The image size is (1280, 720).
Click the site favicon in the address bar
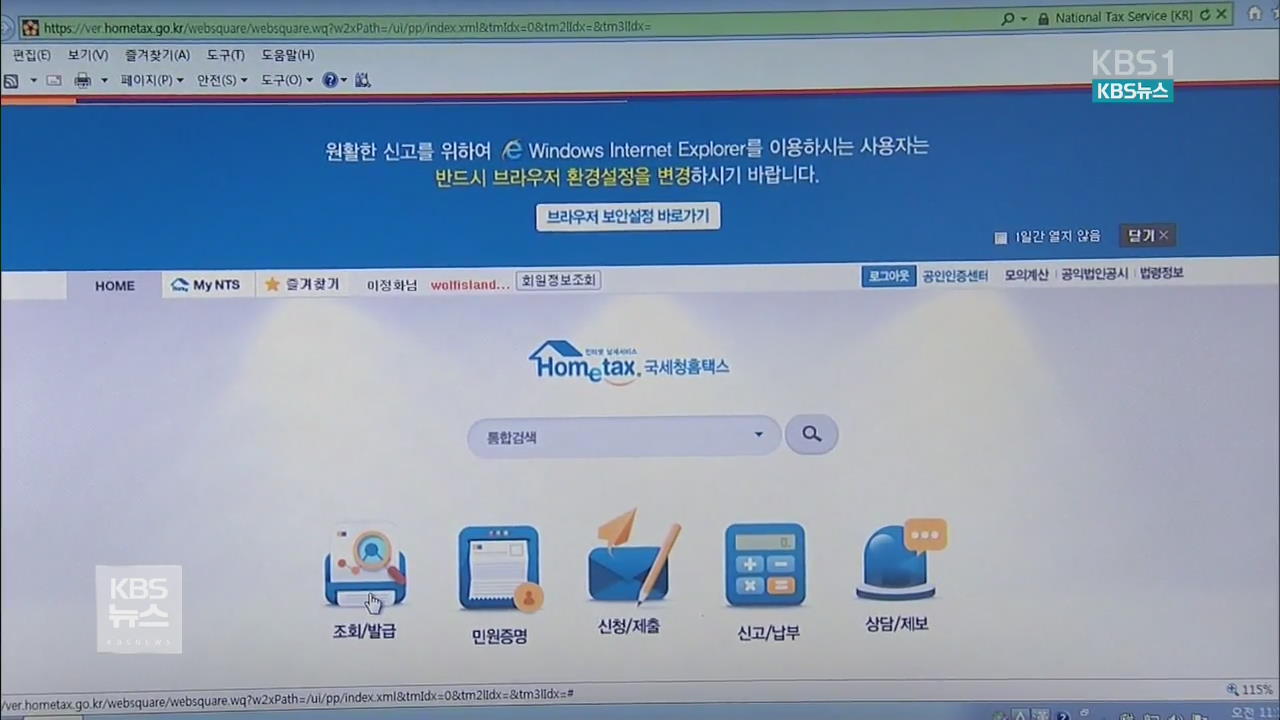[30, 27]
